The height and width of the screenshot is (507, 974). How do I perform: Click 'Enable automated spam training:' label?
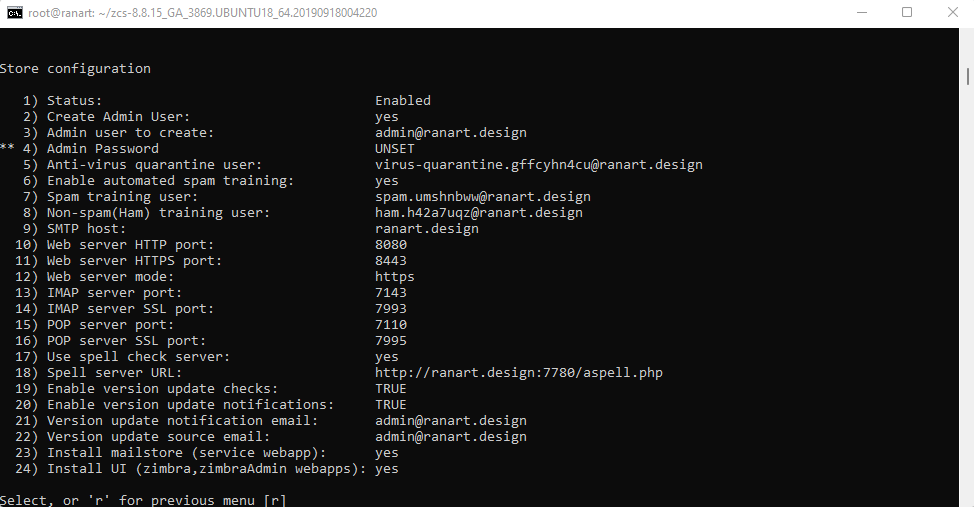point(170,181)
